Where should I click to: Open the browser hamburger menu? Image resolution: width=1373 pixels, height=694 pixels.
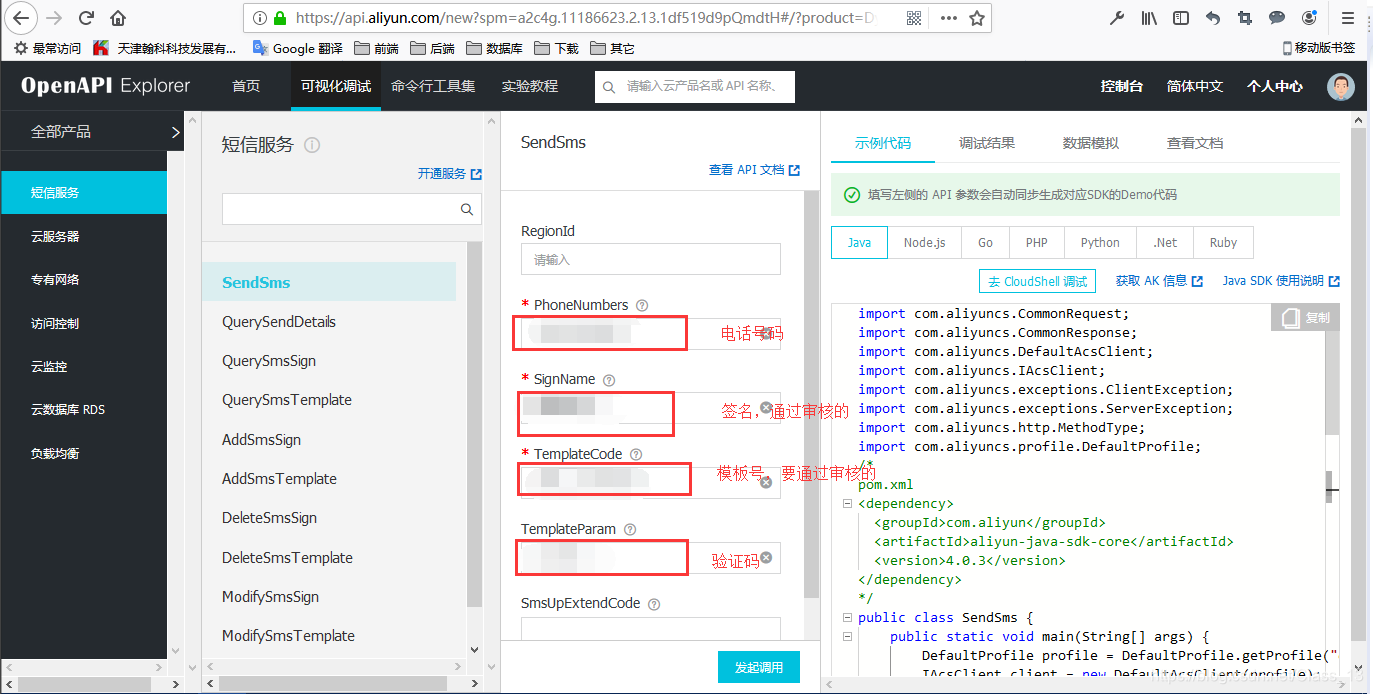pos(1347,18)
